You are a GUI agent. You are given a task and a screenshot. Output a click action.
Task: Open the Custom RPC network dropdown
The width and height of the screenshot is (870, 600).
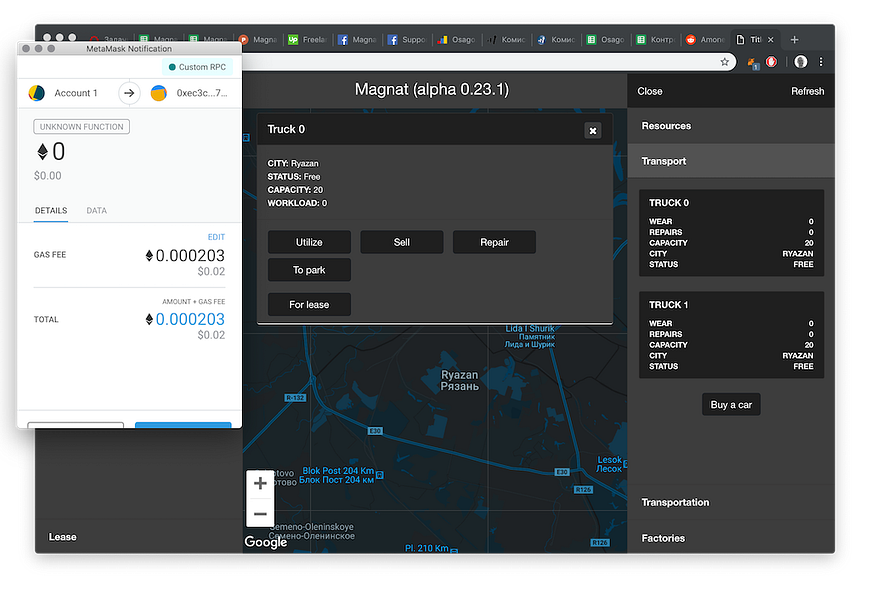198,67
